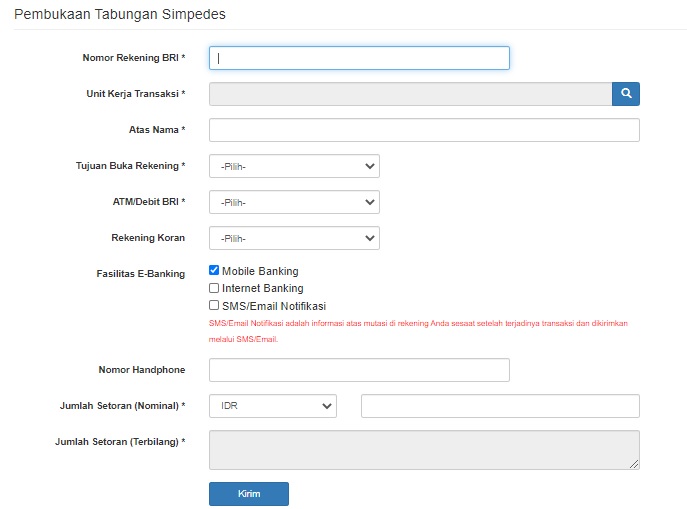Click the SMS/Email Notifikasi label text
The width and height of the screenshot is (687, 509).
pos(274,306)
